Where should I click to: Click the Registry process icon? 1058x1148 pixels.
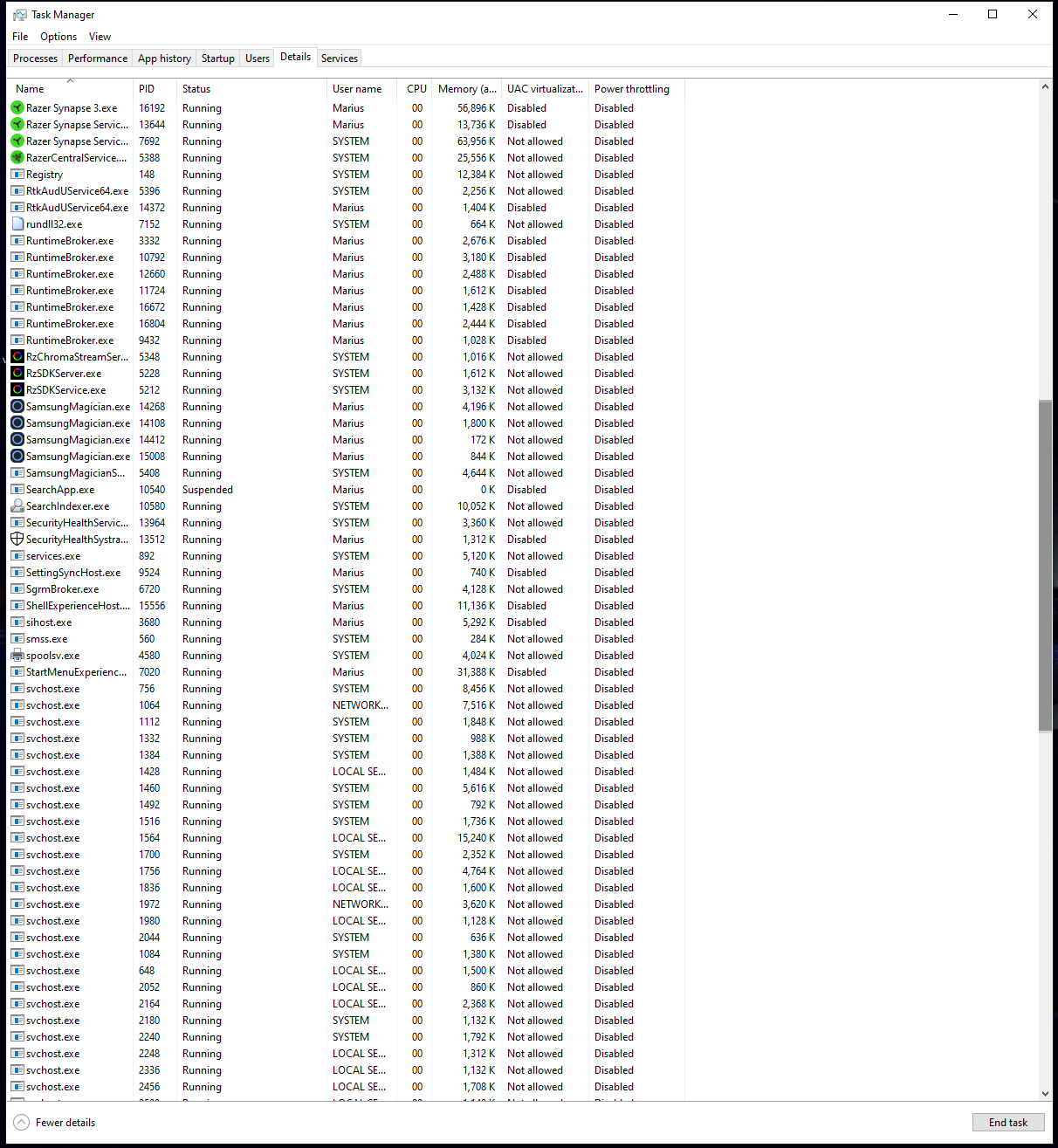(17, 175)
